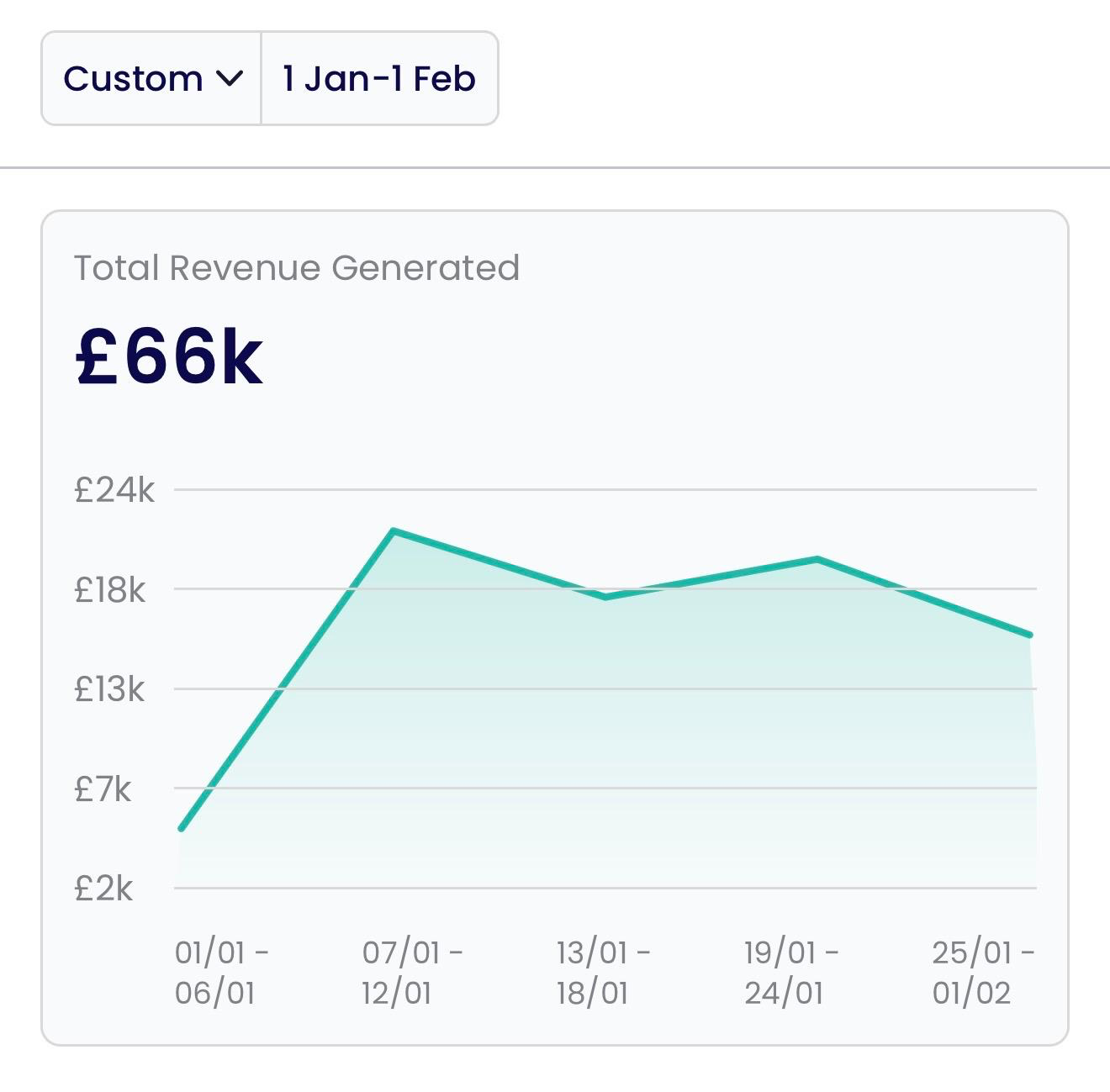The height and width of the screenshot is (1092, 1110).
Task: Click the chart data point for 13/01 - 18/01
Action: (605, 597)
